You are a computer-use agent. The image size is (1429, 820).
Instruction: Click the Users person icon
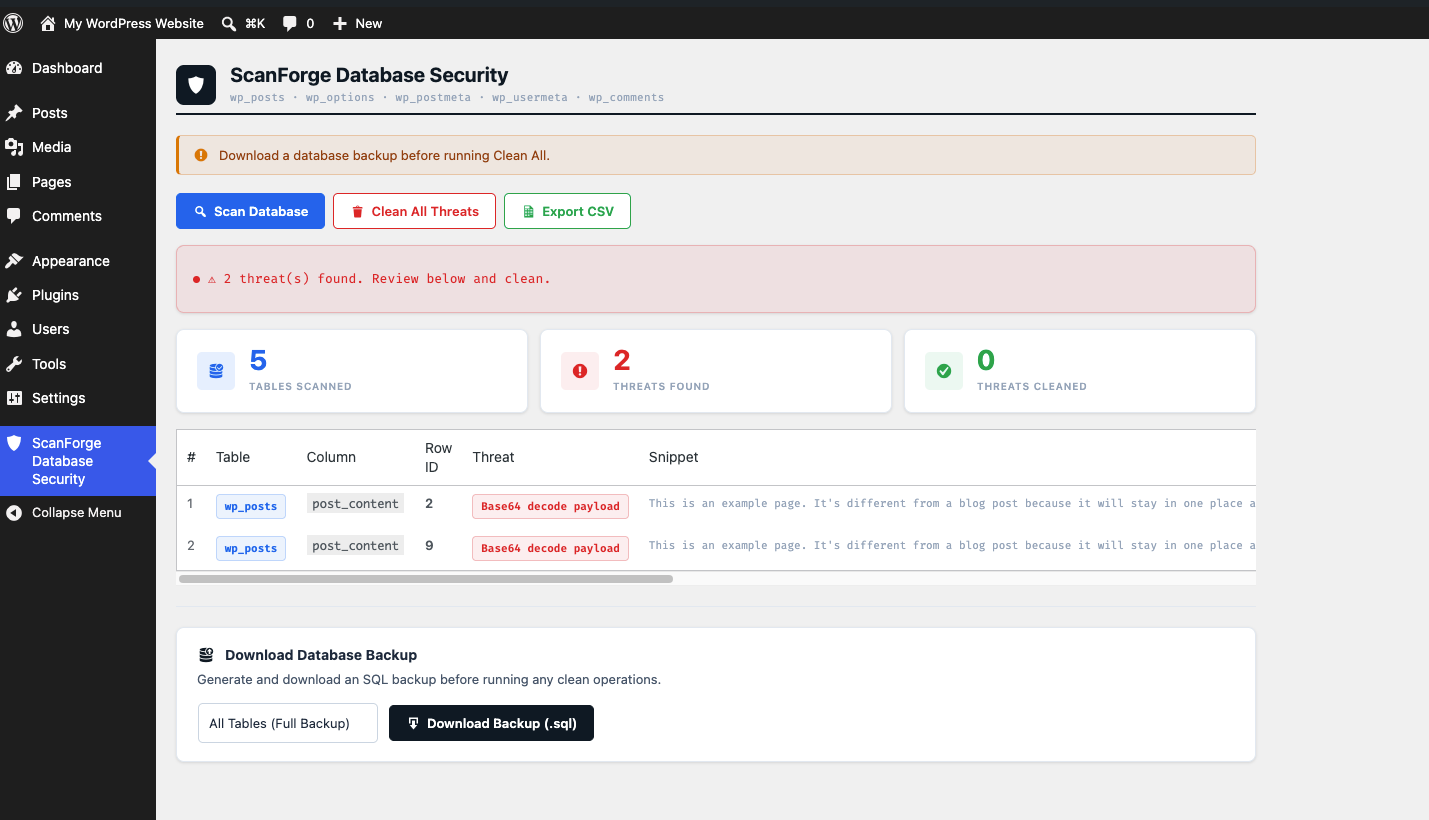pyautogui.click(x=14, y=329)
